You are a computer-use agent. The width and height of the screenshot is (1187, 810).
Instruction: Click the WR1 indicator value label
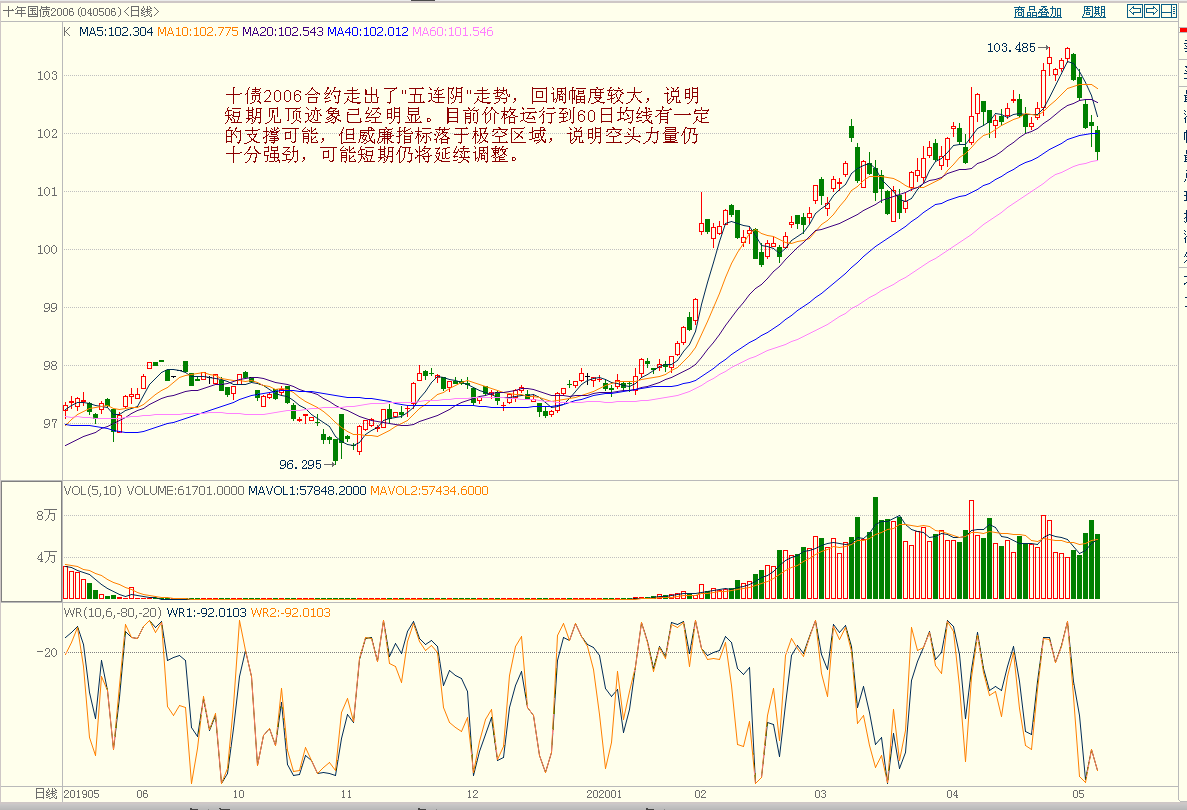(x=207, y=612)
